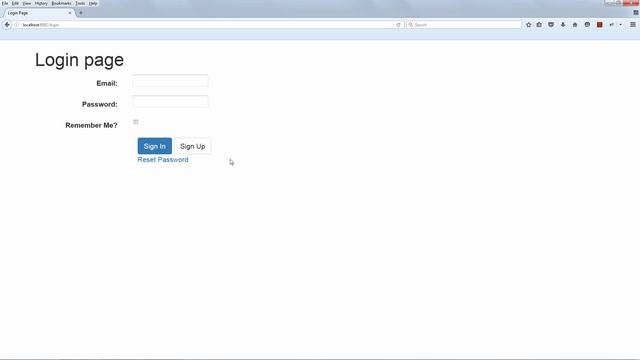
Task: Close the Login Page tab
Action: click(70, 13)
